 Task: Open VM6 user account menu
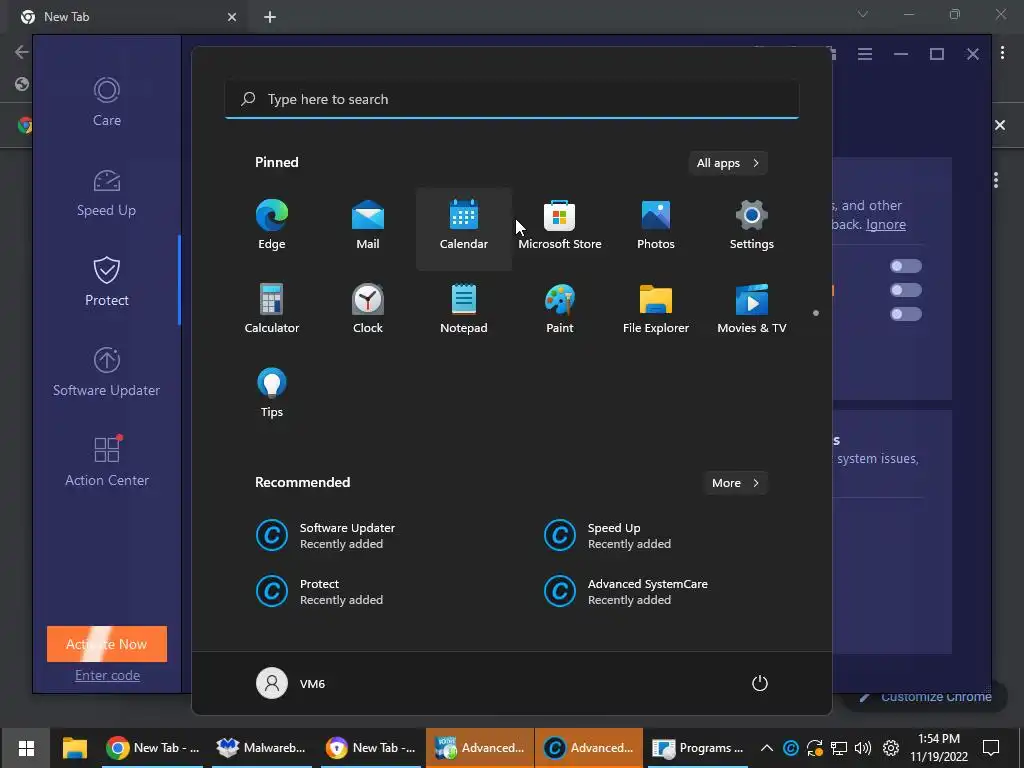tap(291, 683)
